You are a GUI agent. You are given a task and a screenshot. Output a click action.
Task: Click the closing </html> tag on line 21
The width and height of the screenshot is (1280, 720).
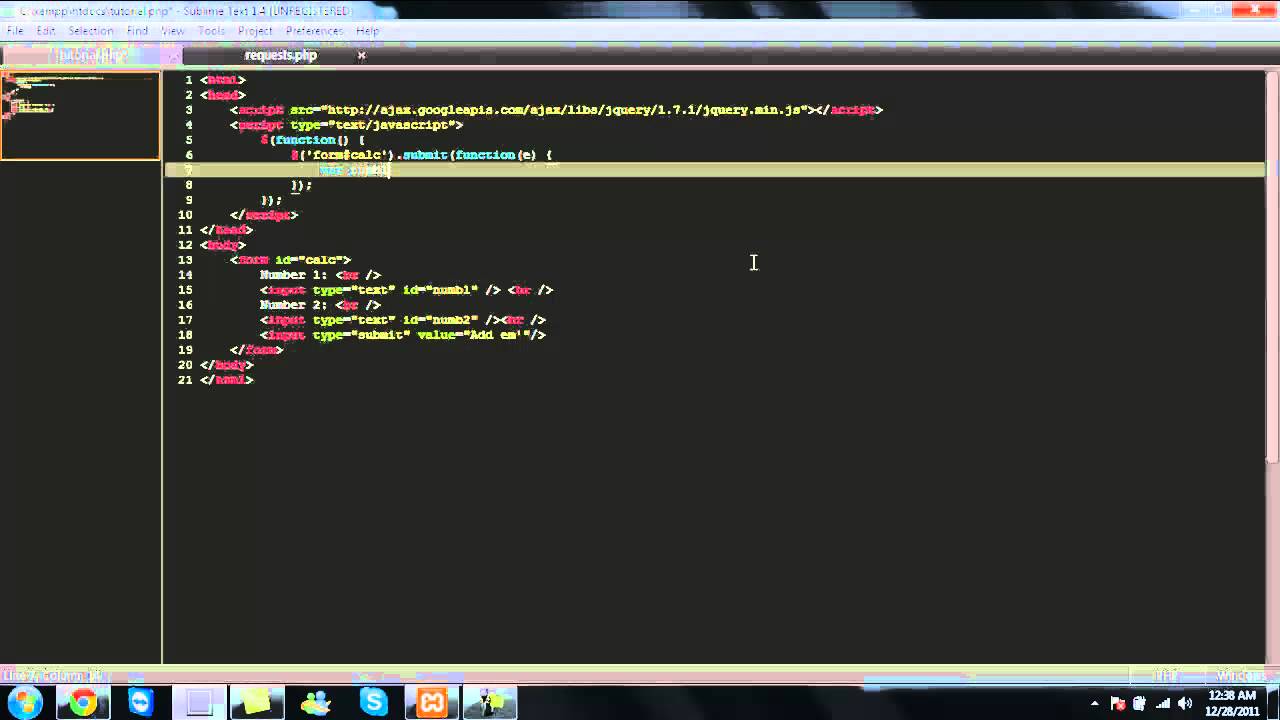coord(227,380)
